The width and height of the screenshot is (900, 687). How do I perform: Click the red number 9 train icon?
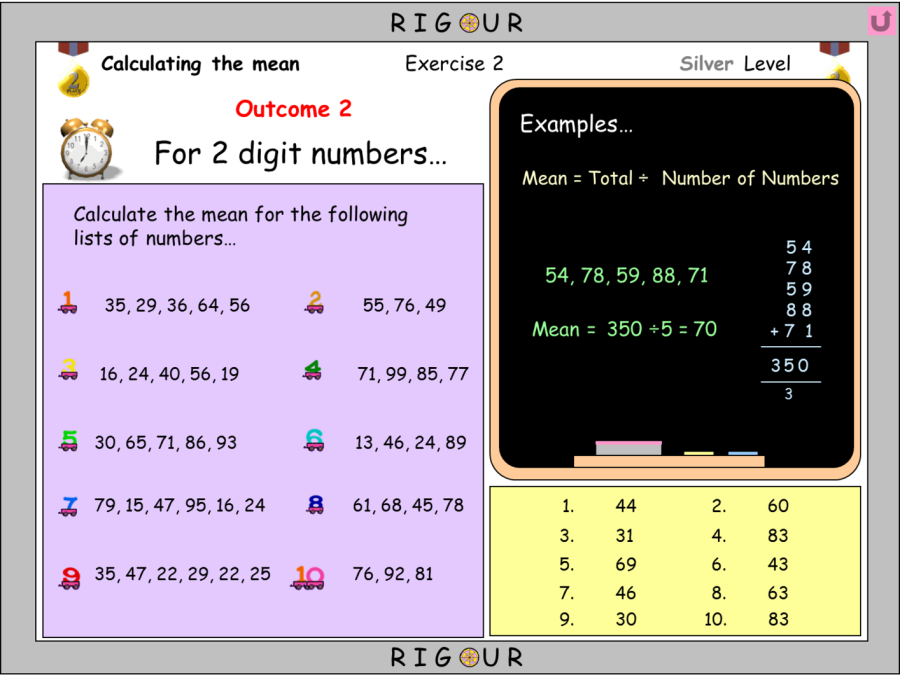(69, 576)
